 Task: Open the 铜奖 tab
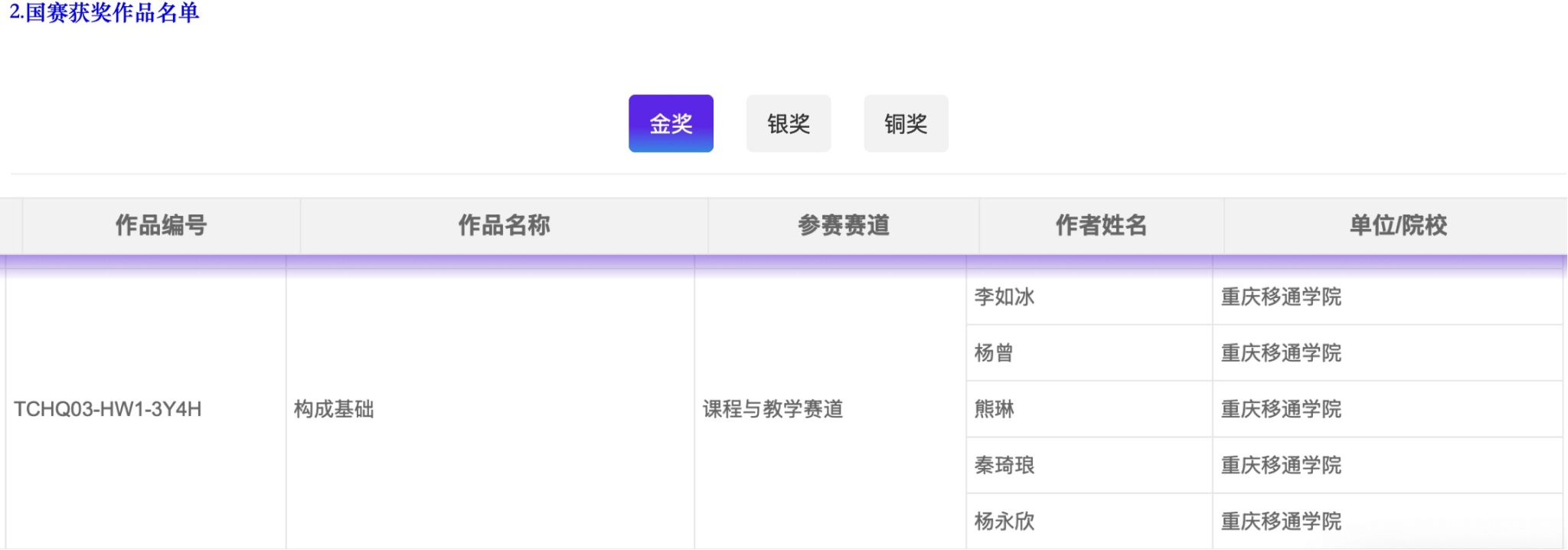[x=906, y=123]
